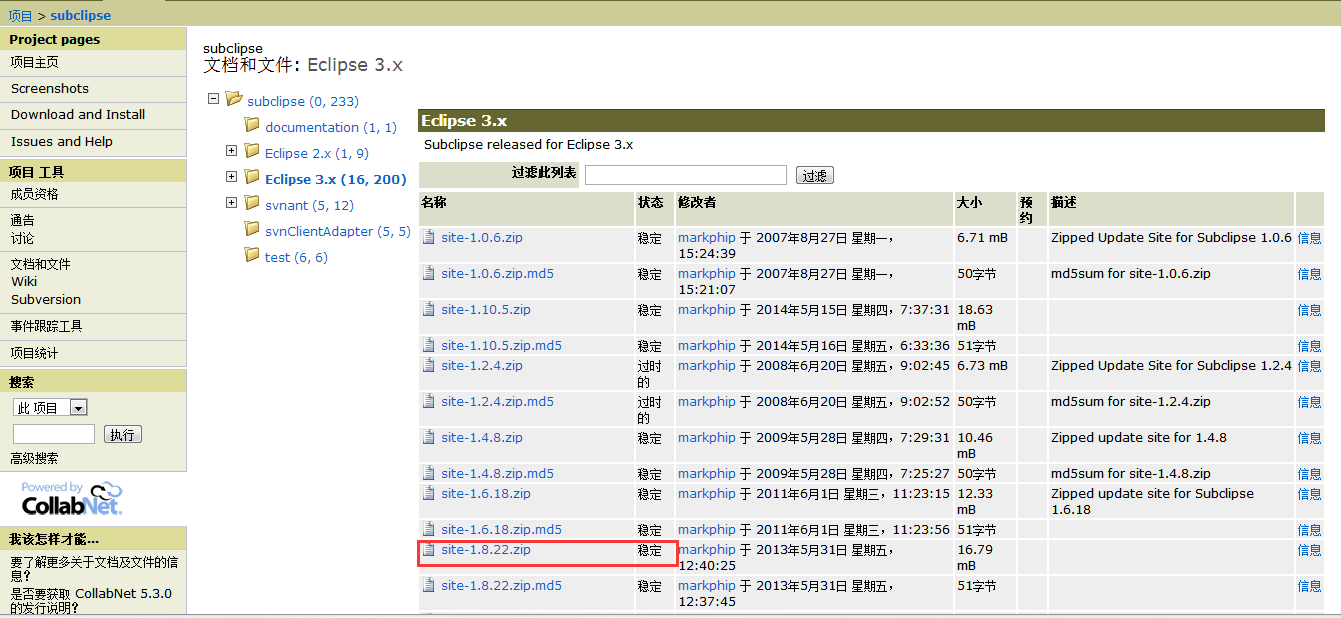Viewport: 1341px width, 618px height.
Task: Download site-1.10.5.zip
Action: pyautogui.click(x=486, y=310)
